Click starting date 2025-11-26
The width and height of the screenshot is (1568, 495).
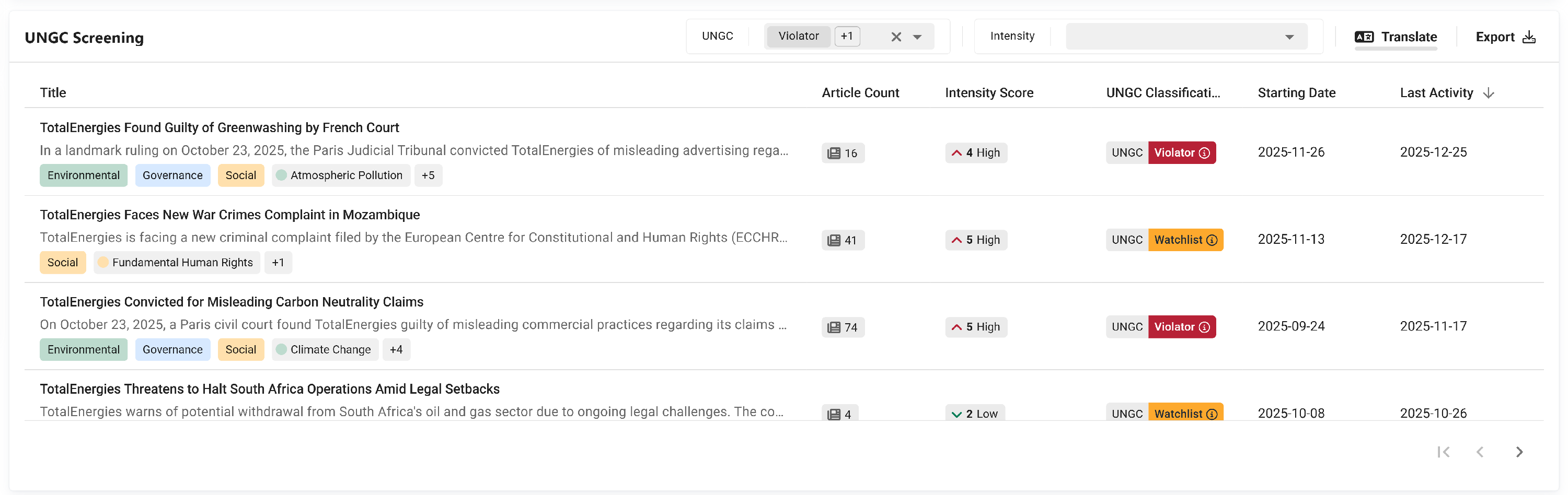click(x=1291, y=152)
